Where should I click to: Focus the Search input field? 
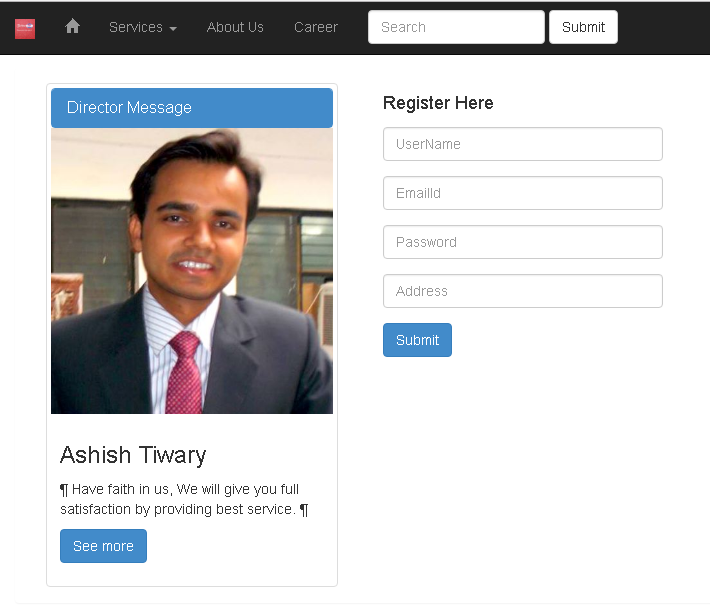[456, 27]
